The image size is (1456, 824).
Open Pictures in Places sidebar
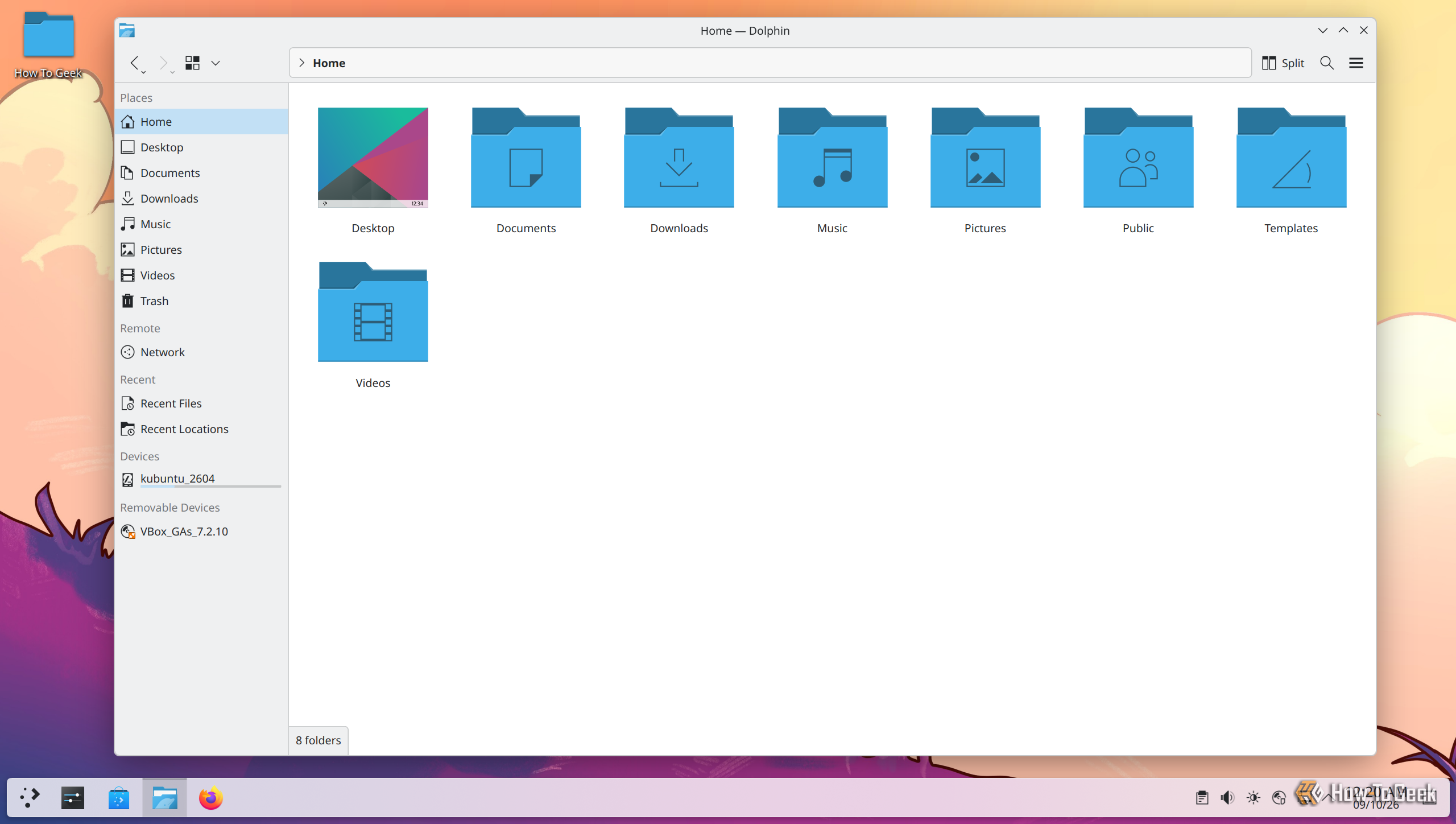(201, 250)
